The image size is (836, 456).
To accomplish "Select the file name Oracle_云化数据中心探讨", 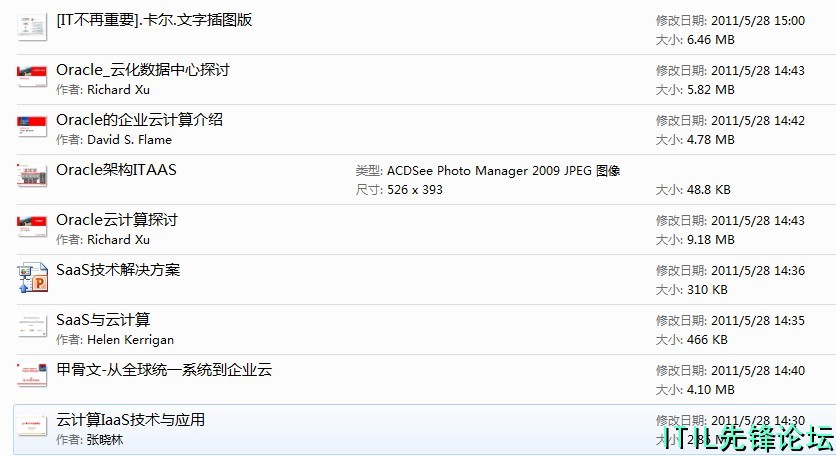I will point(143,70).
